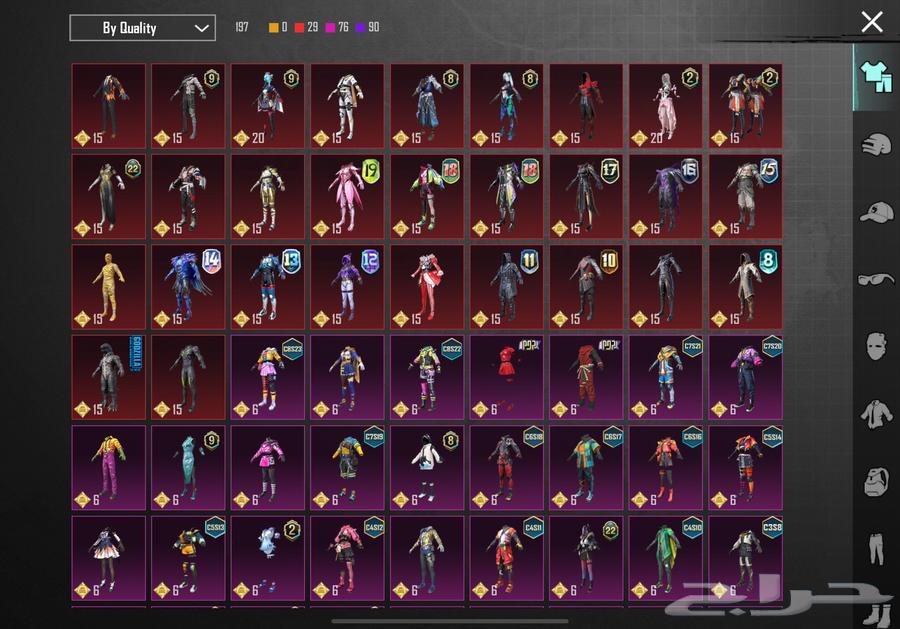900x629 pixels.
Task: Open the backpack category
Action: click(876, 481)
